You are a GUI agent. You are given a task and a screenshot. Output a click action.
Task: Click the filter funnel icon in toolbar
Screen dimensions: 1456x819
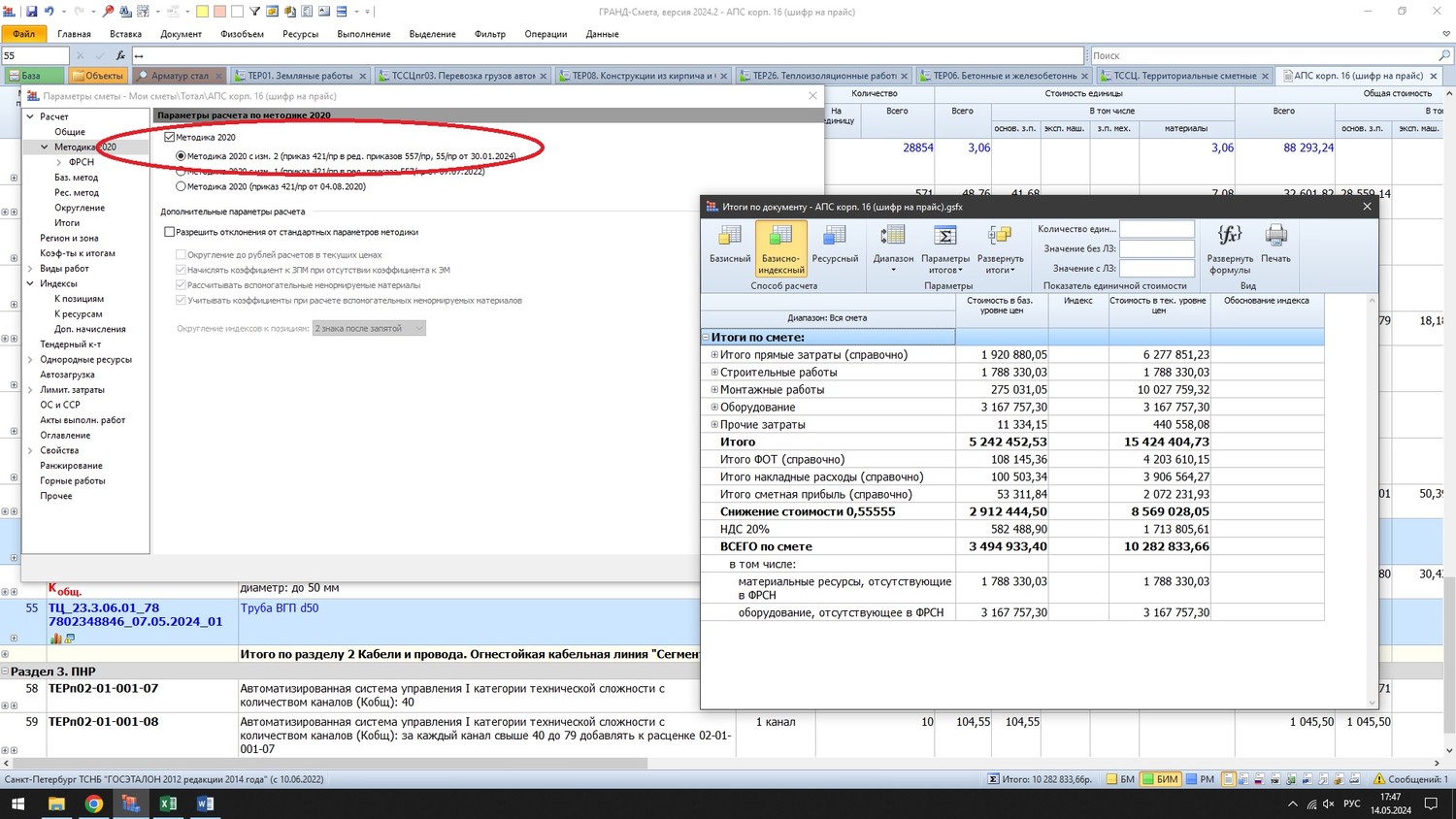[254, 12]
